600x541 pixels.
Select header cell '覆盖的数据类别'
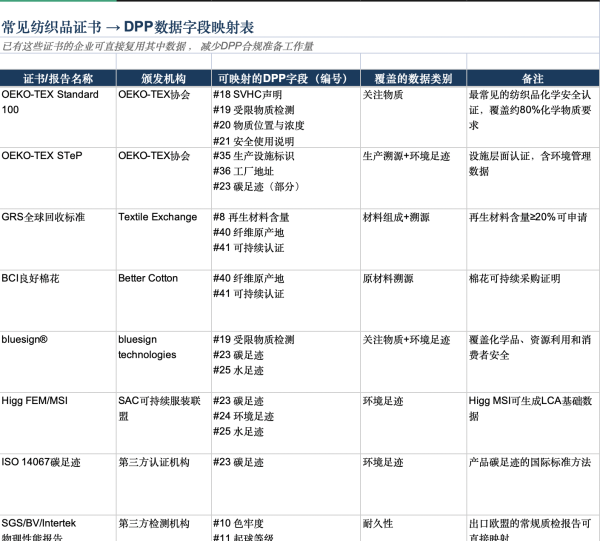click(413, 78)
